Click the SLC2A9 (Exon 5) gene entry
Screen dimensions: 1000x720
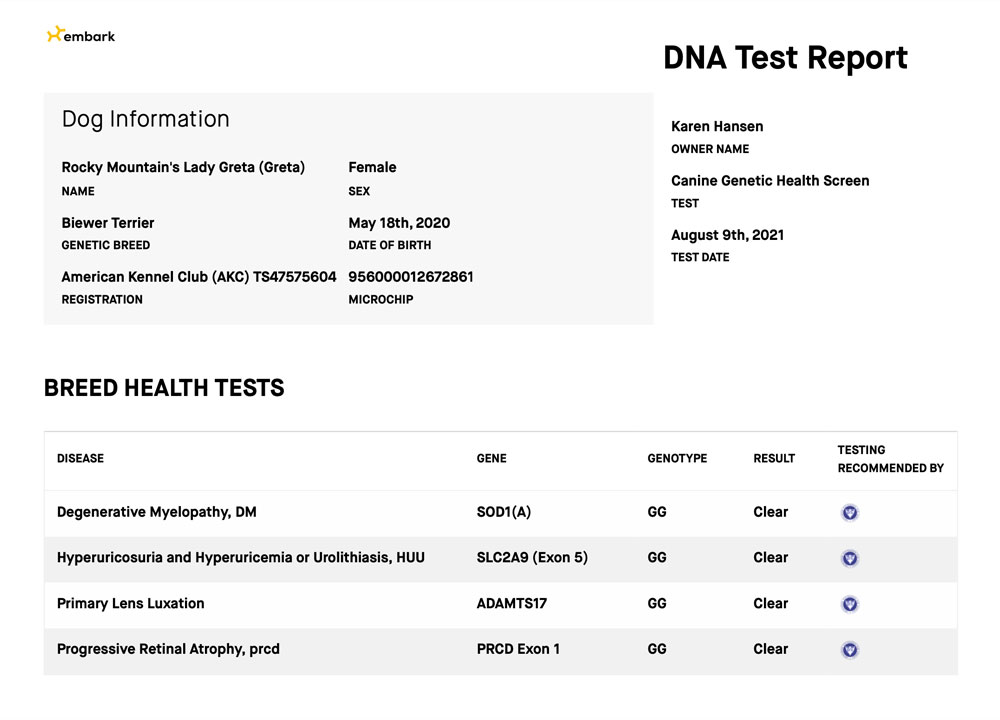532,558
